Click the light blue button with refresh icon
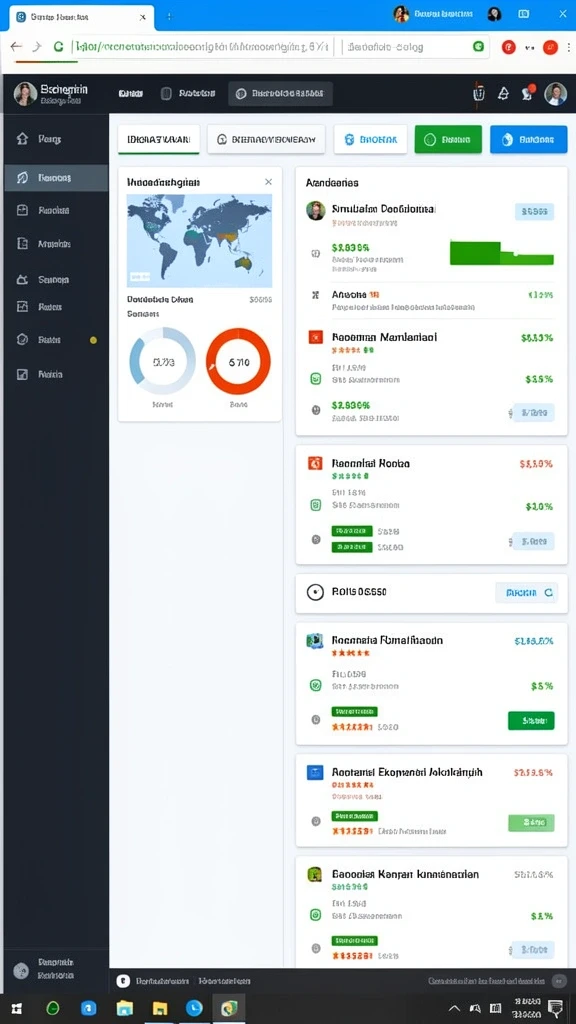576x1024 pixels. [526, 592]
